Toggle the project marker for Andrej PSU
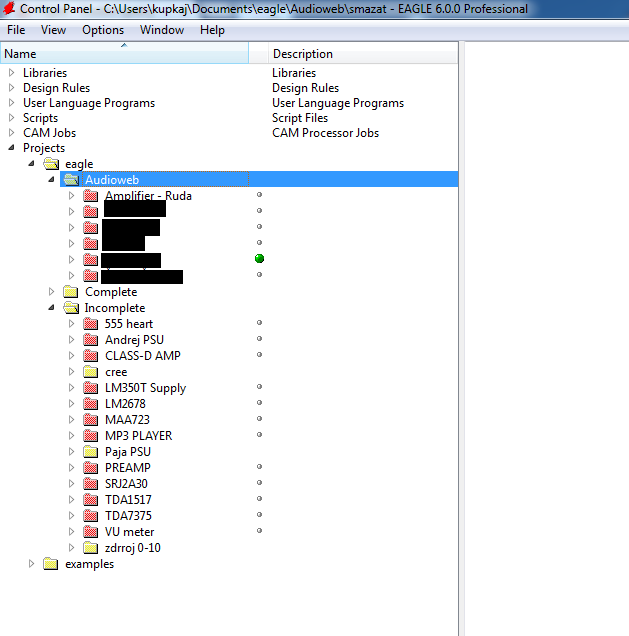 [x=260, y=338]
